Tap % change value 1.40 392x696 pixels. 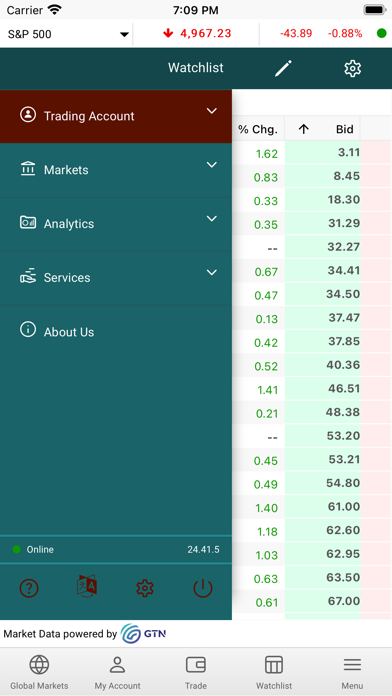click(267, 508)
